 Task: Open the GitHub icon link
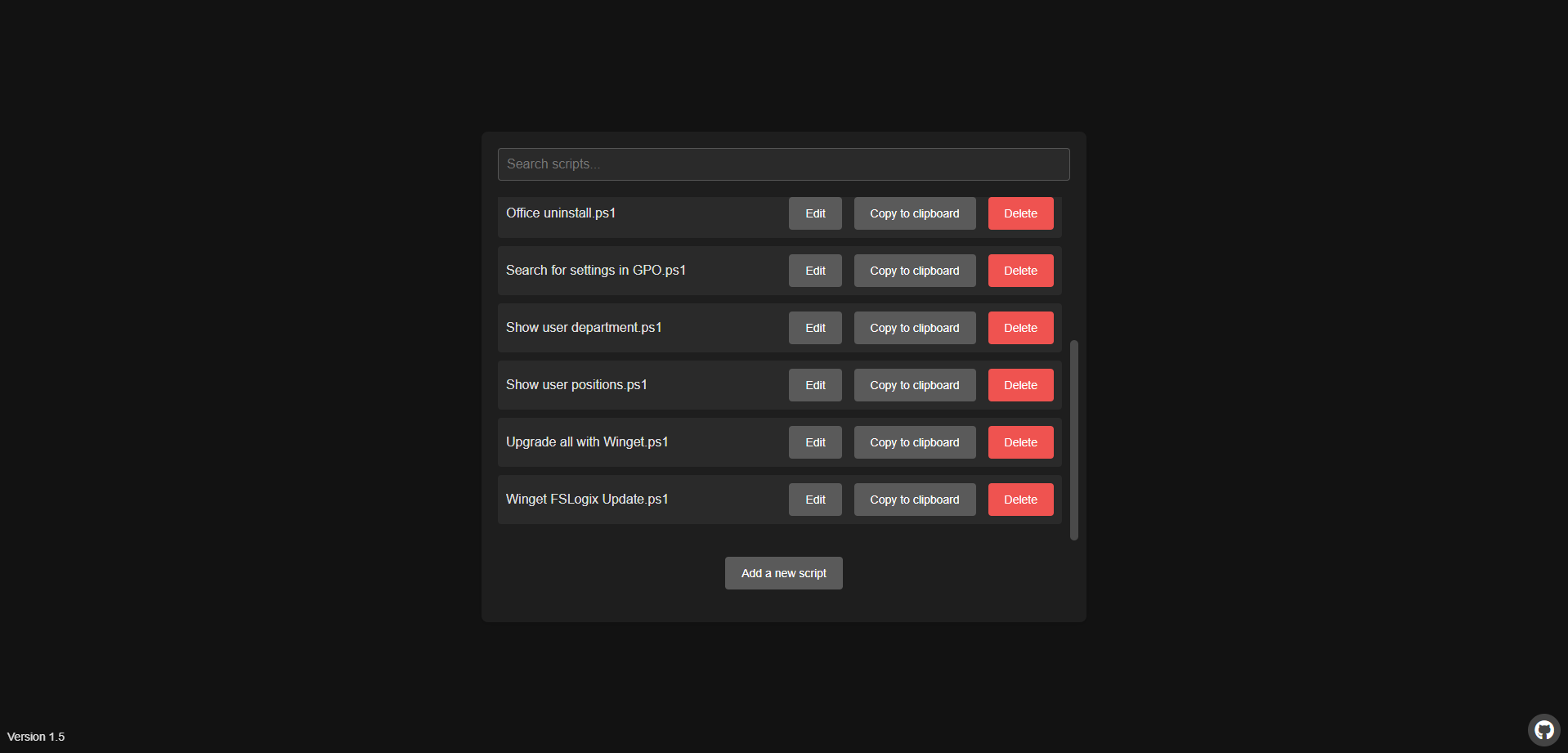pyautogui.click(x=1543, y=729)
